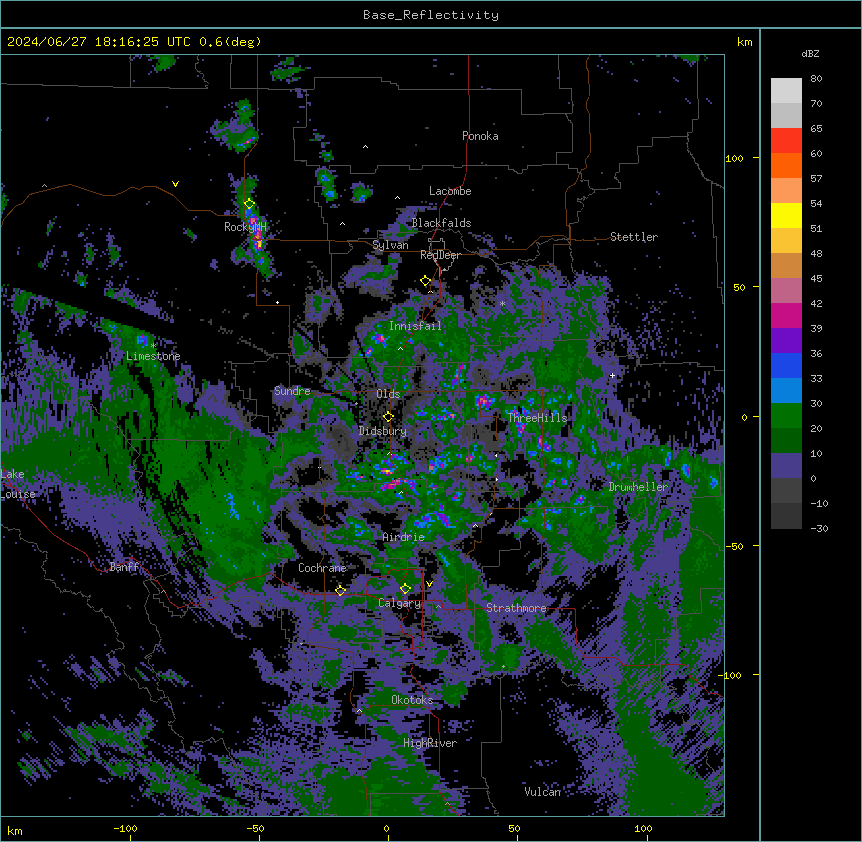Click the Base_Reflectivity title text
Viewport: 862px width, 842px height.
tap(430, 15)
